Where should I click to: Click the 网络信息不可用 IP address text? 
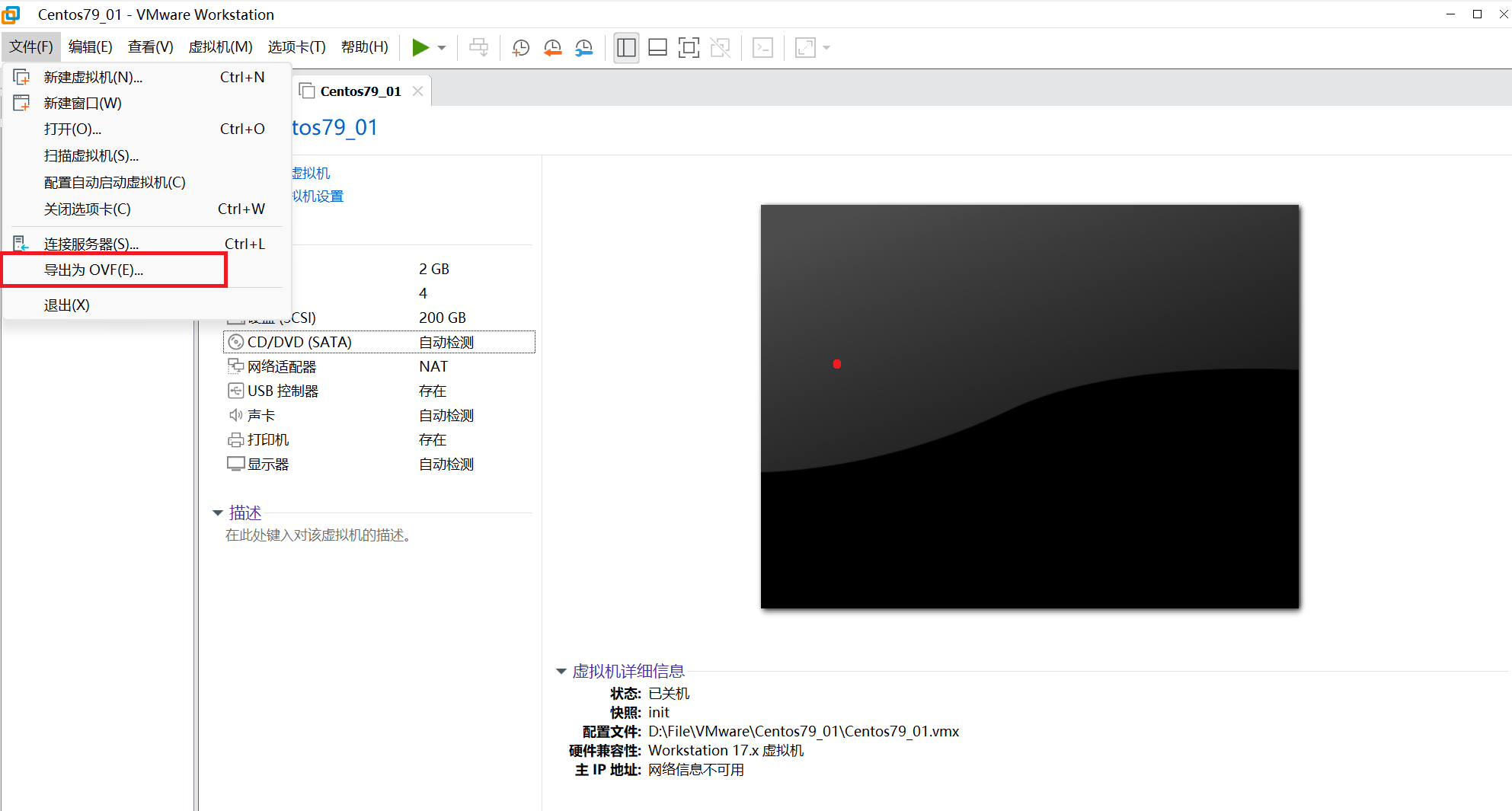[696, 769]
